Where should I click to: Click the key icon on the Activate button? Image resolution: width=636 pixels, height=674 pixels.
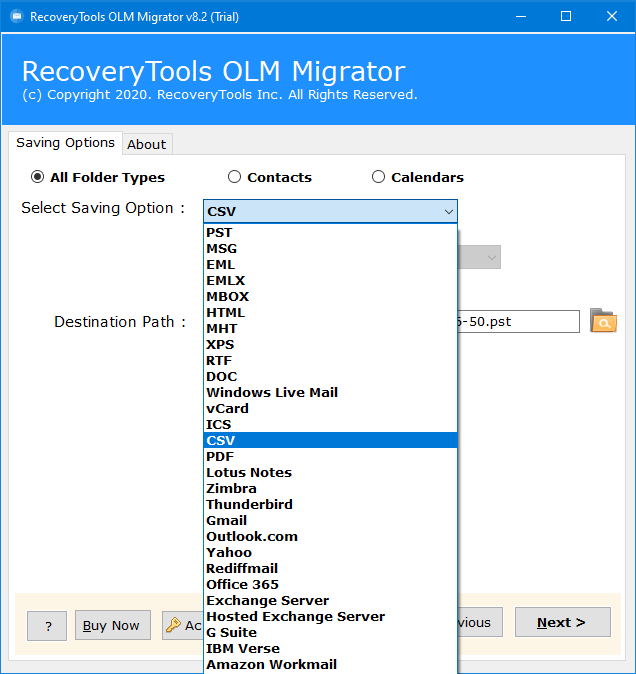pyautogui.click(x=173, y=625)
